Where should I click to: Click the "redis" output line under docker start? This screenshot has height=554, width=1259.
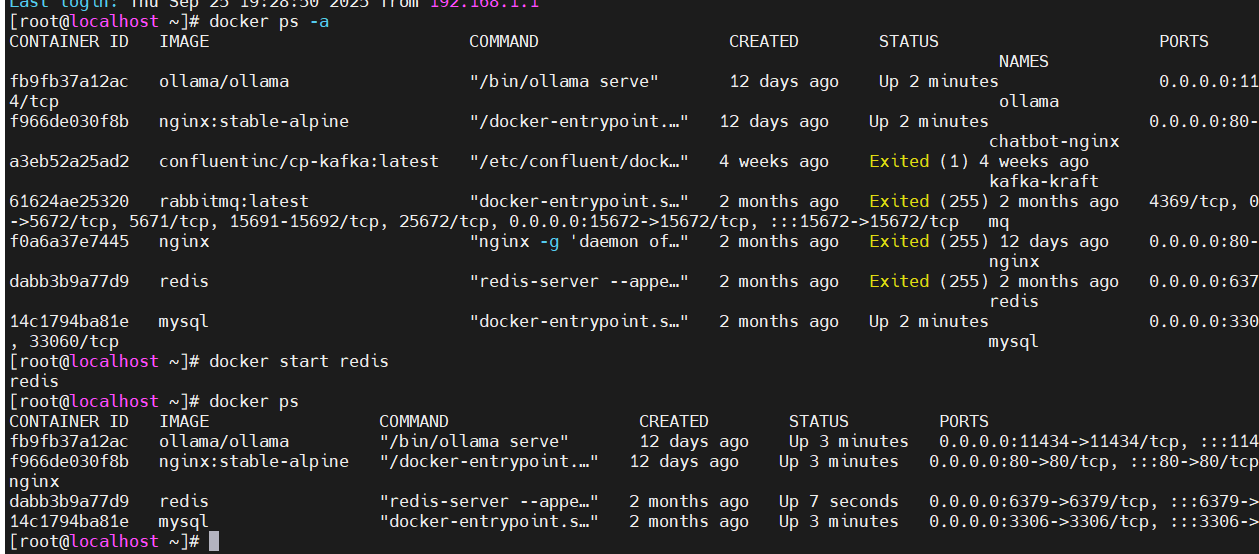[34, 381]
